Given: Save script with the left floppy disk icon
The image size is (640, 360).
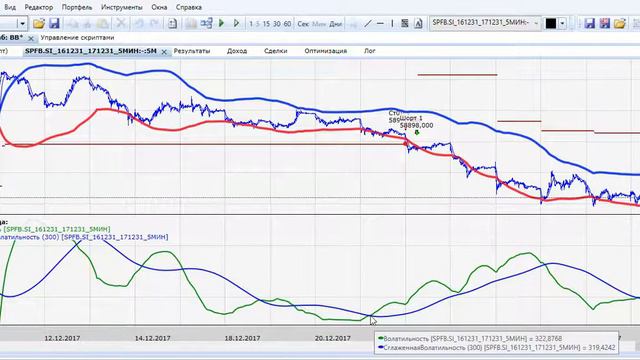Looking at the screenshot, I should click(54, 23).
